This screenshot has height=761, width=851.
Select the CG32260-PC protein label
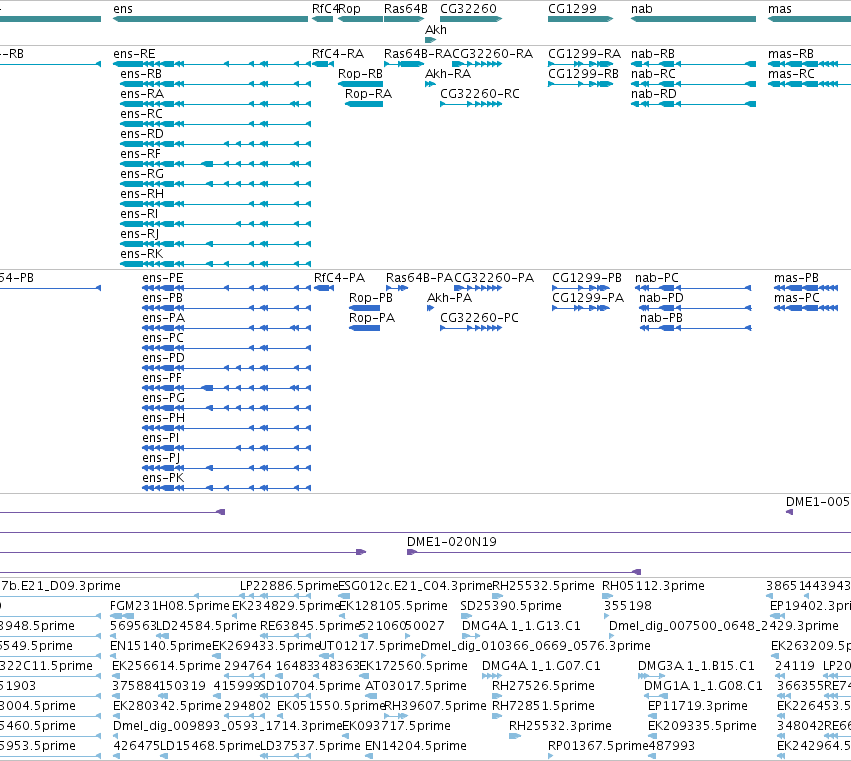coord(479,318)
